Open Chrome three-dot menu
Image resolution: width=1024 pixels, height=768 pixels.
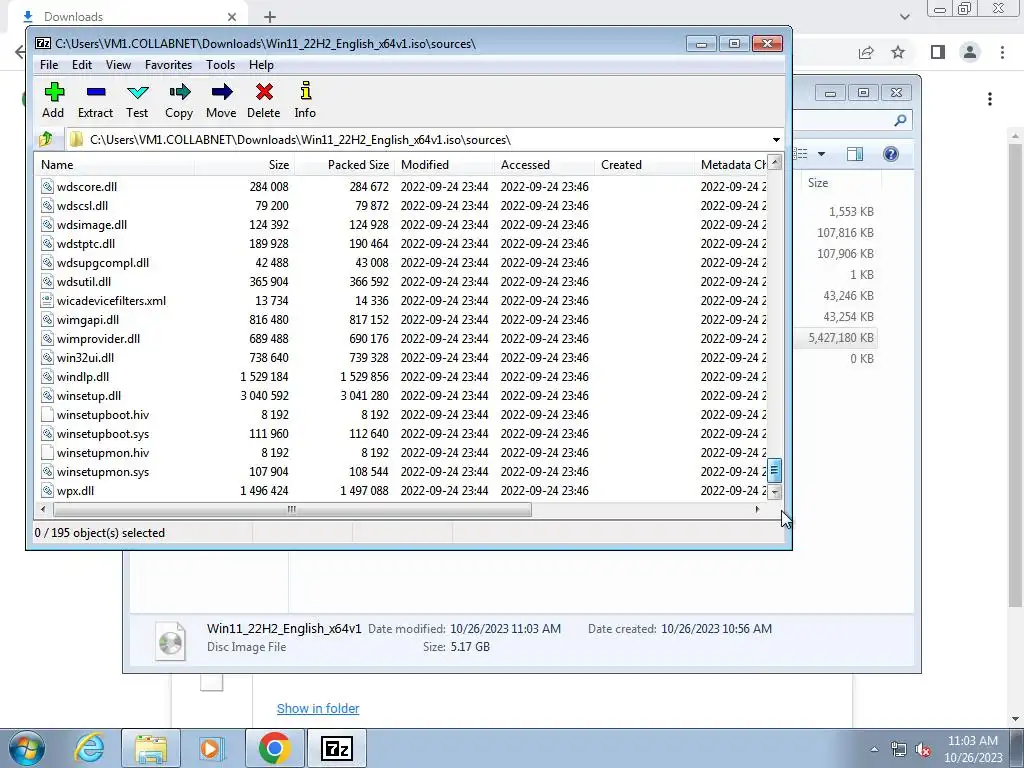pyautogui.click(x=1002, y=52)
